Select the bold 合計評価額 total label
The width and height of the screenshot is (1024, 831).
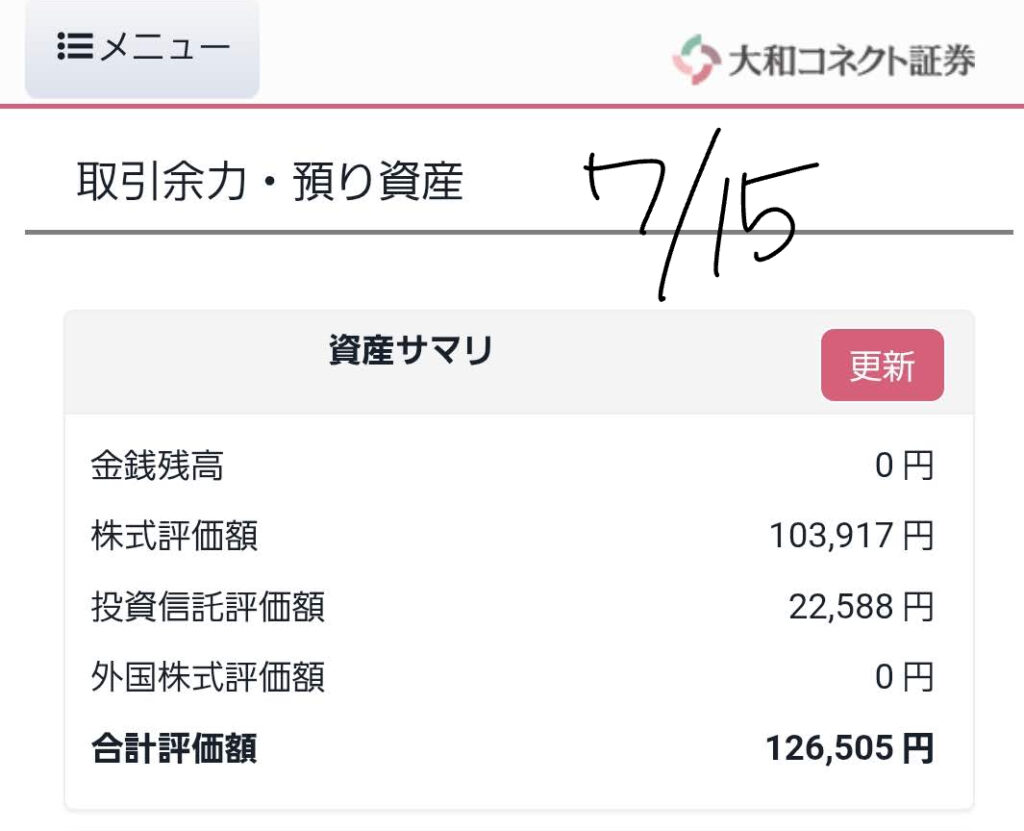[174, 749]
